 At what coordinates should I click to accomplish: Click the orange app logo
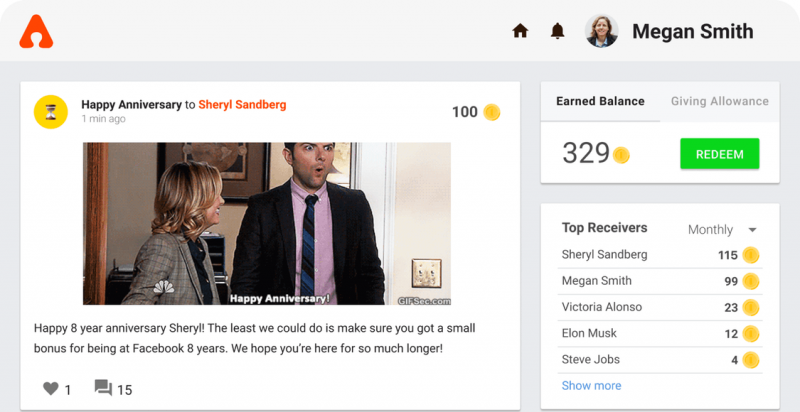coord(36,32)
